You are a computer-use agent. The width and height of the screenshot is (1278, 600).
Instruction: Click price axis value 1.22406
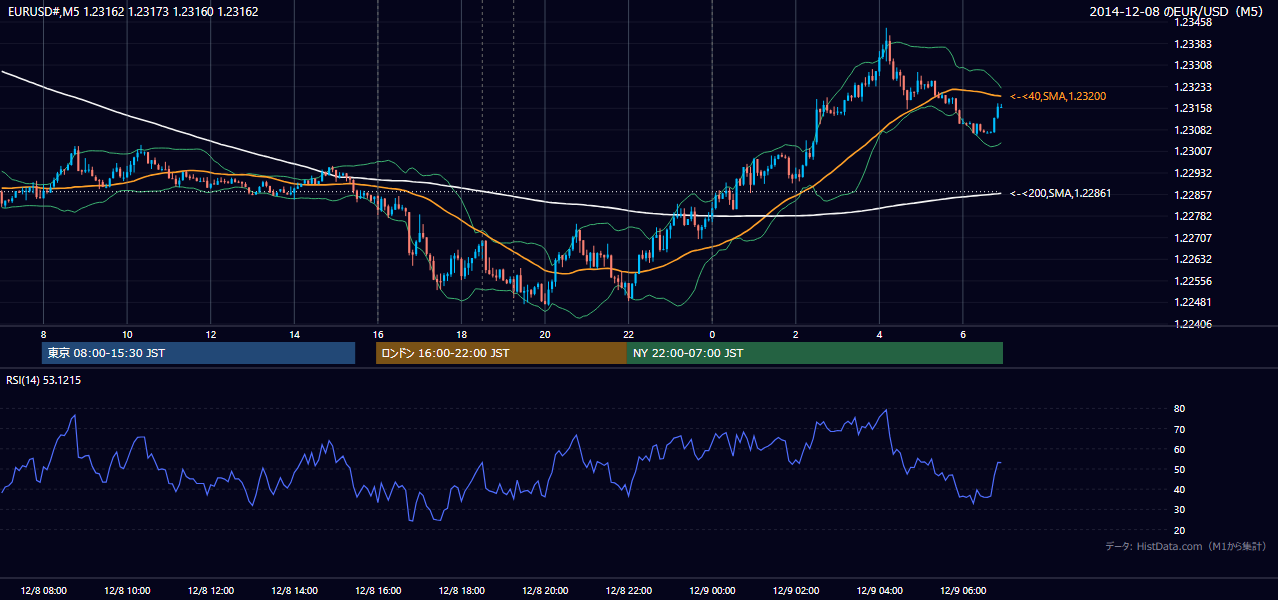[1193, 324]
